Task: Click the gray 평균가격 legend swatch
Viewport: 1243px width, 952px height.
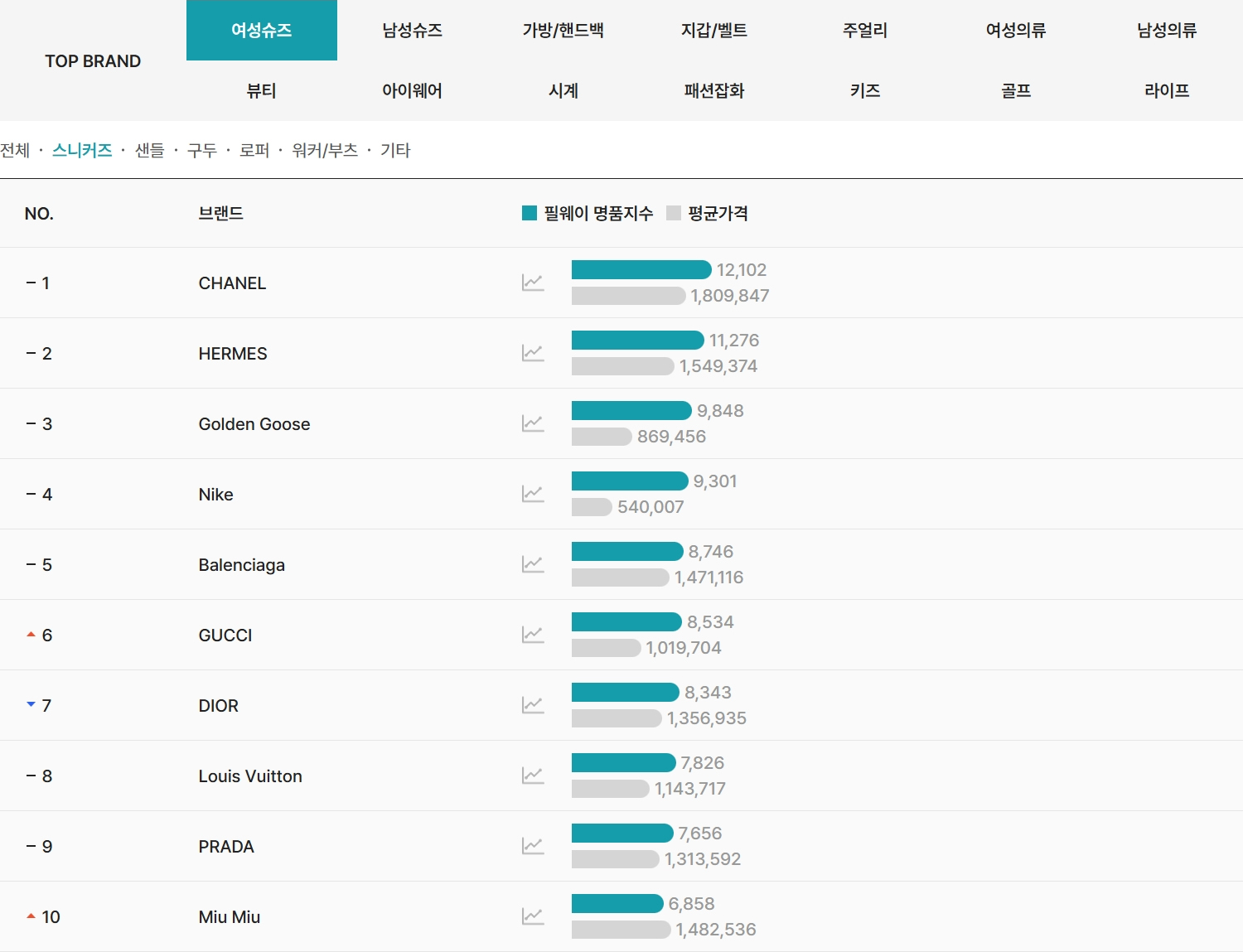Action: coord(674,213)
